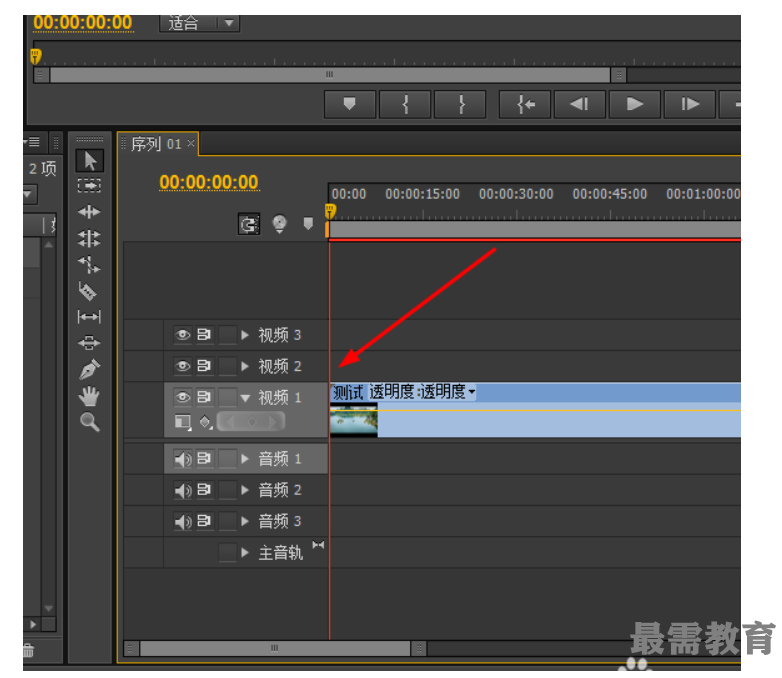Expand the 视频 3 track
782x678 pixels.
245,335
